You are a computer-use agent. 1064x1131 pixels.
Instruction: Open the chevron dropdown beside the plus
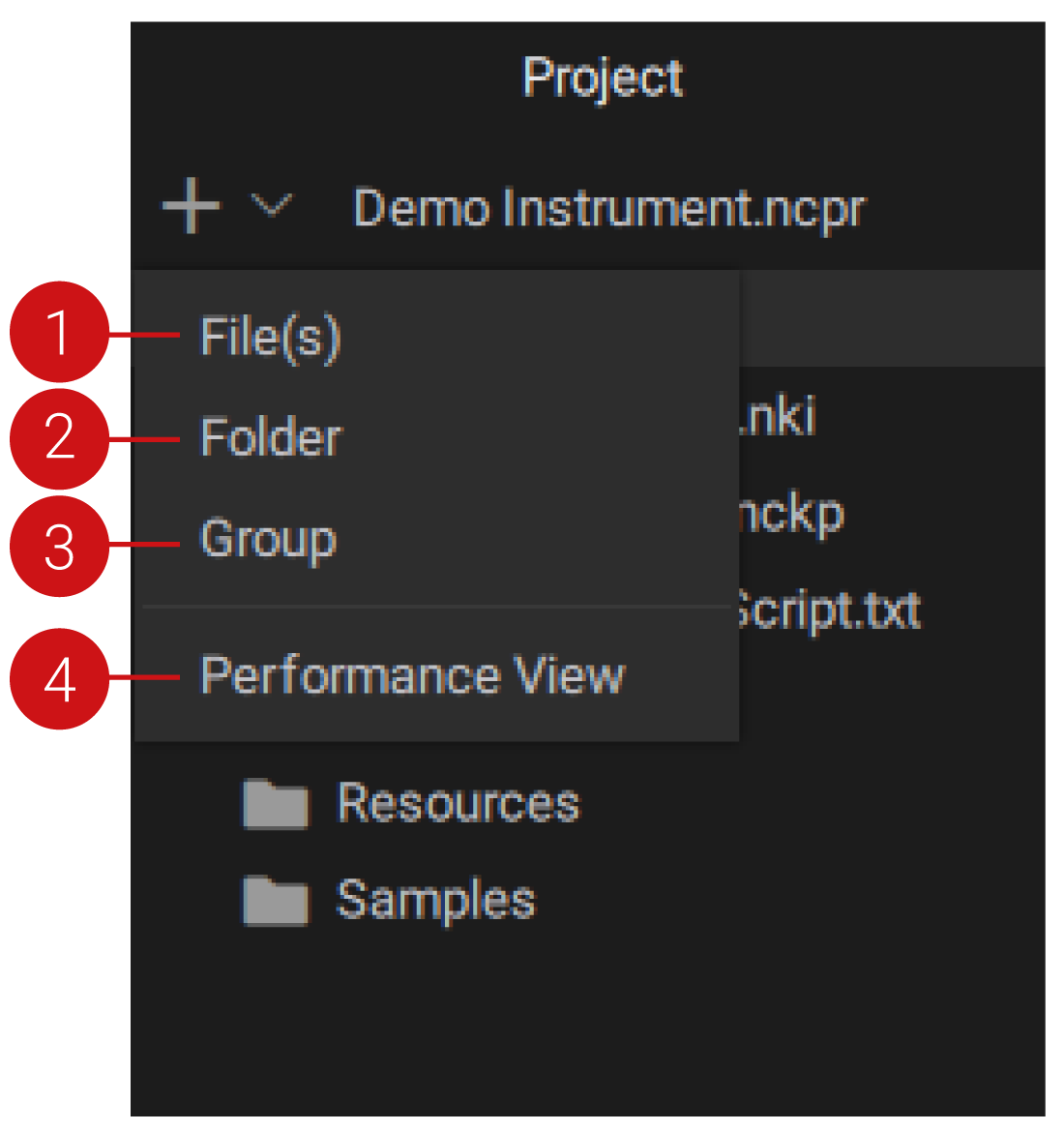tap(272, 205)
